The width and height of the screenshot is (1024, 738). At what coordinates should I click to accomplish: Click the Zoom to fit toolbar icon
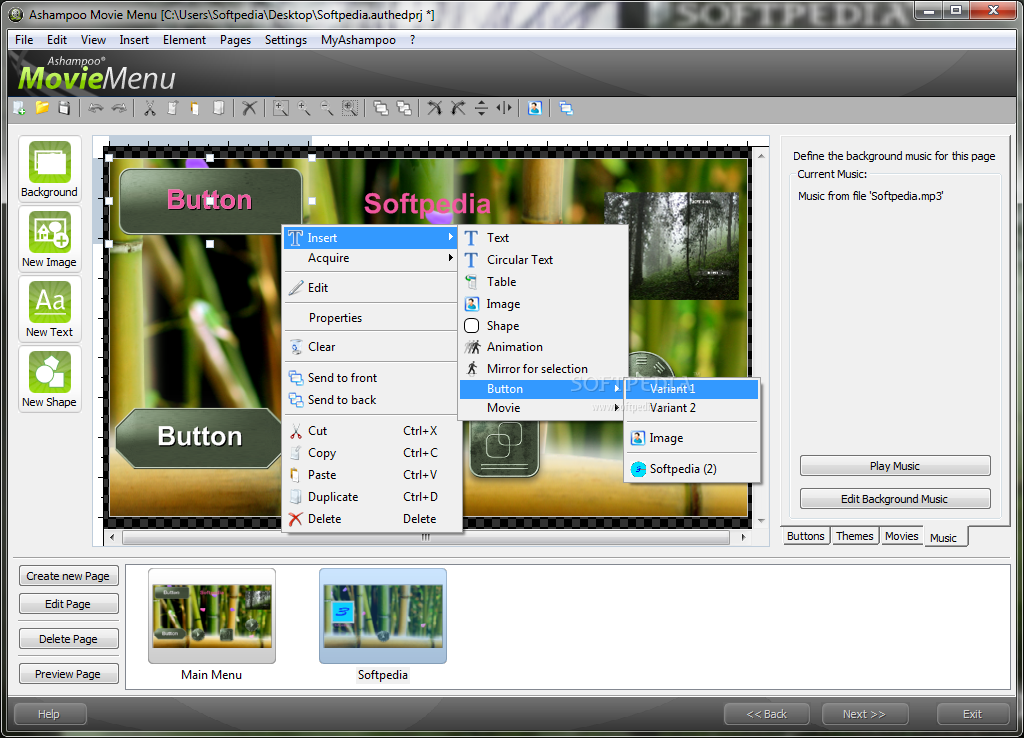(350, 108)
